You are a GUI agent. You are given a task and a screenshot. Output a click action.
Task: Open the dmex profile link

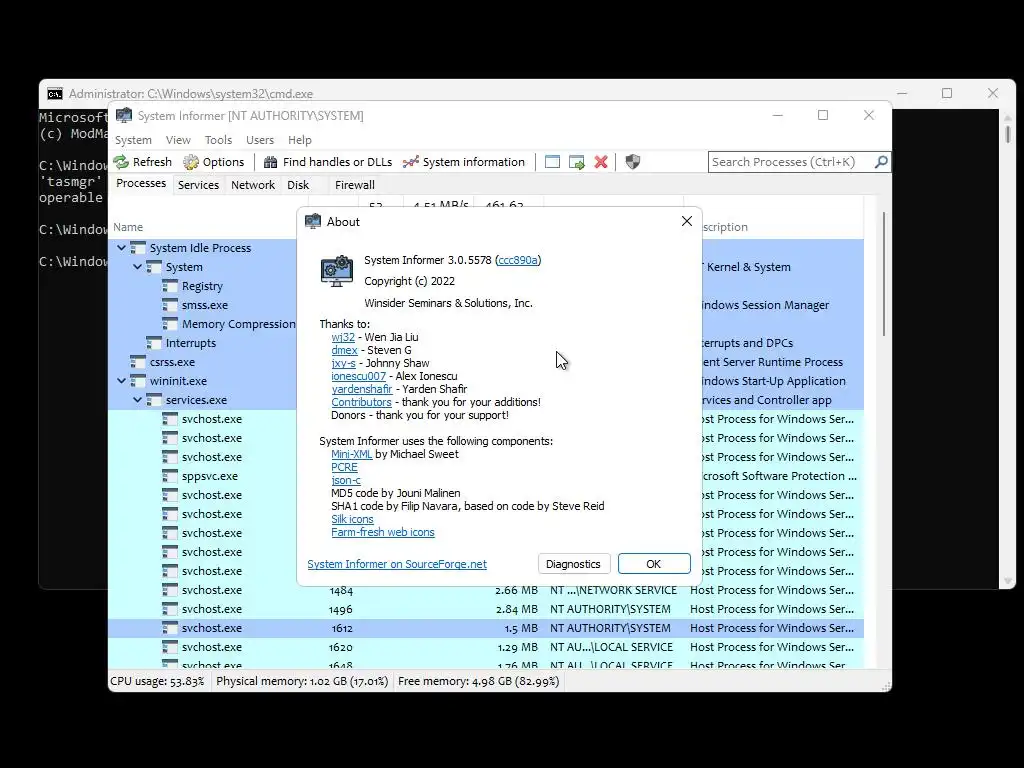coord(344,350)
